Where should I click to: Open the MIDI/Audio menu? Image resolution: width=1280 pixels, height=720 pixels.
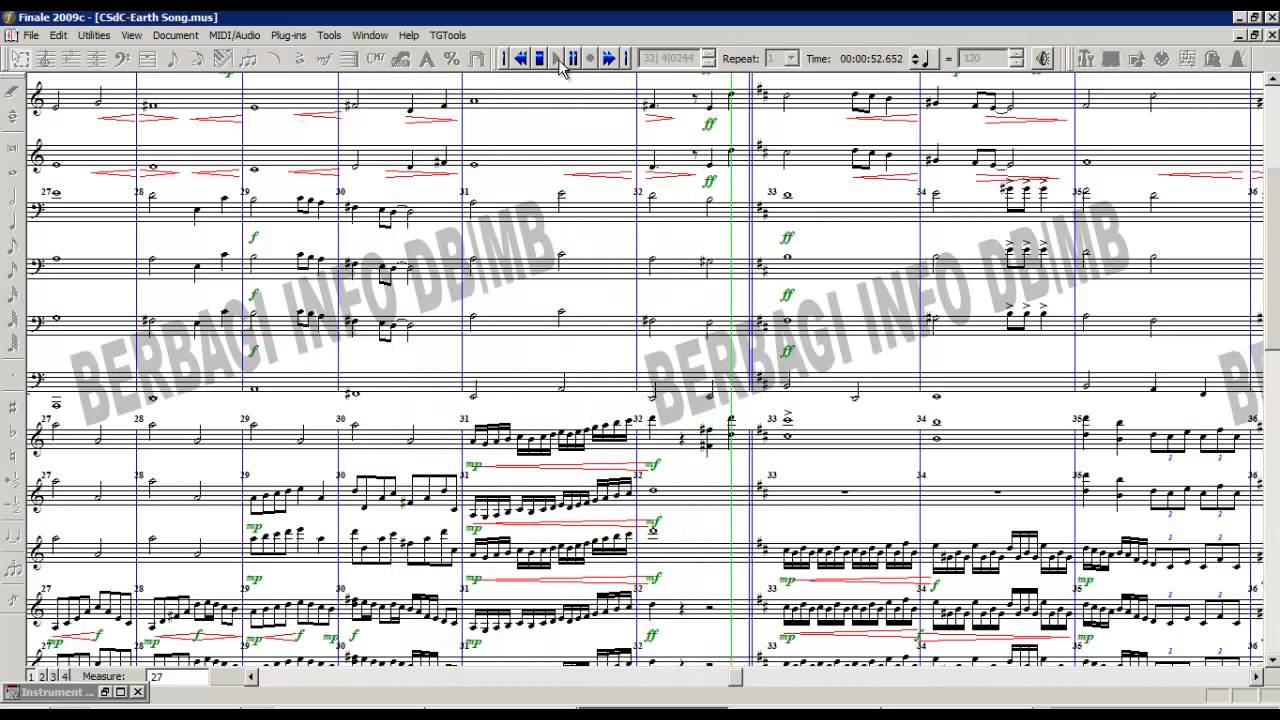click(x=234, y=35)
